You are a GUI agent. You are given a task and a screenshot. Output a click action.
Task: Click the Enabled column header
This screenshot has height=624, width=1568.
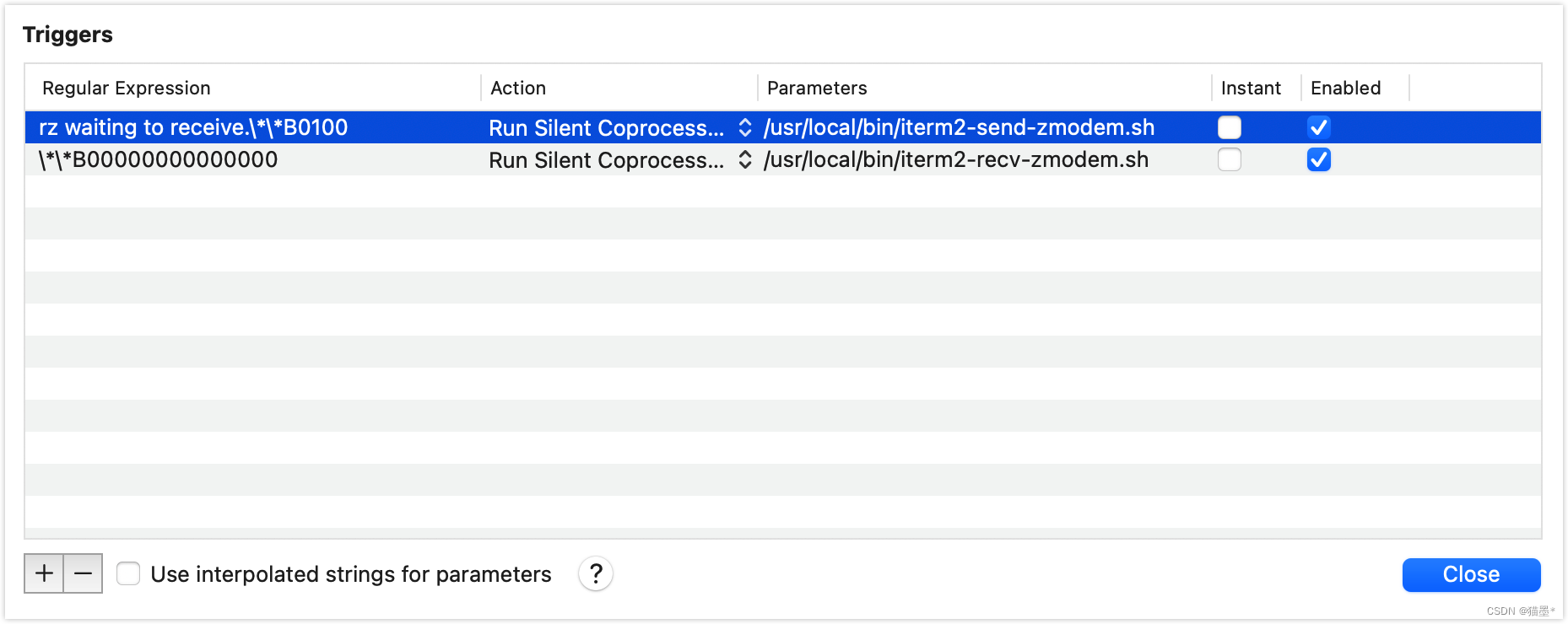pos(1345,88)
